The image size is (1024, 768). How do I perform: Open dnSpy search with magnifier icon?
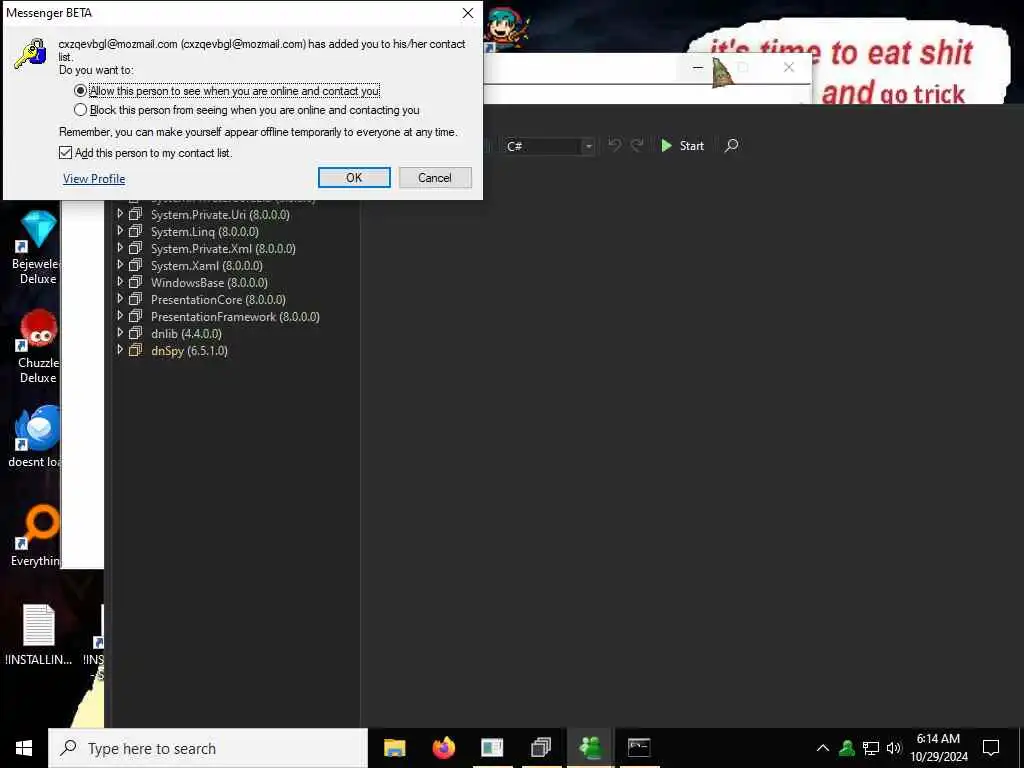731,146
